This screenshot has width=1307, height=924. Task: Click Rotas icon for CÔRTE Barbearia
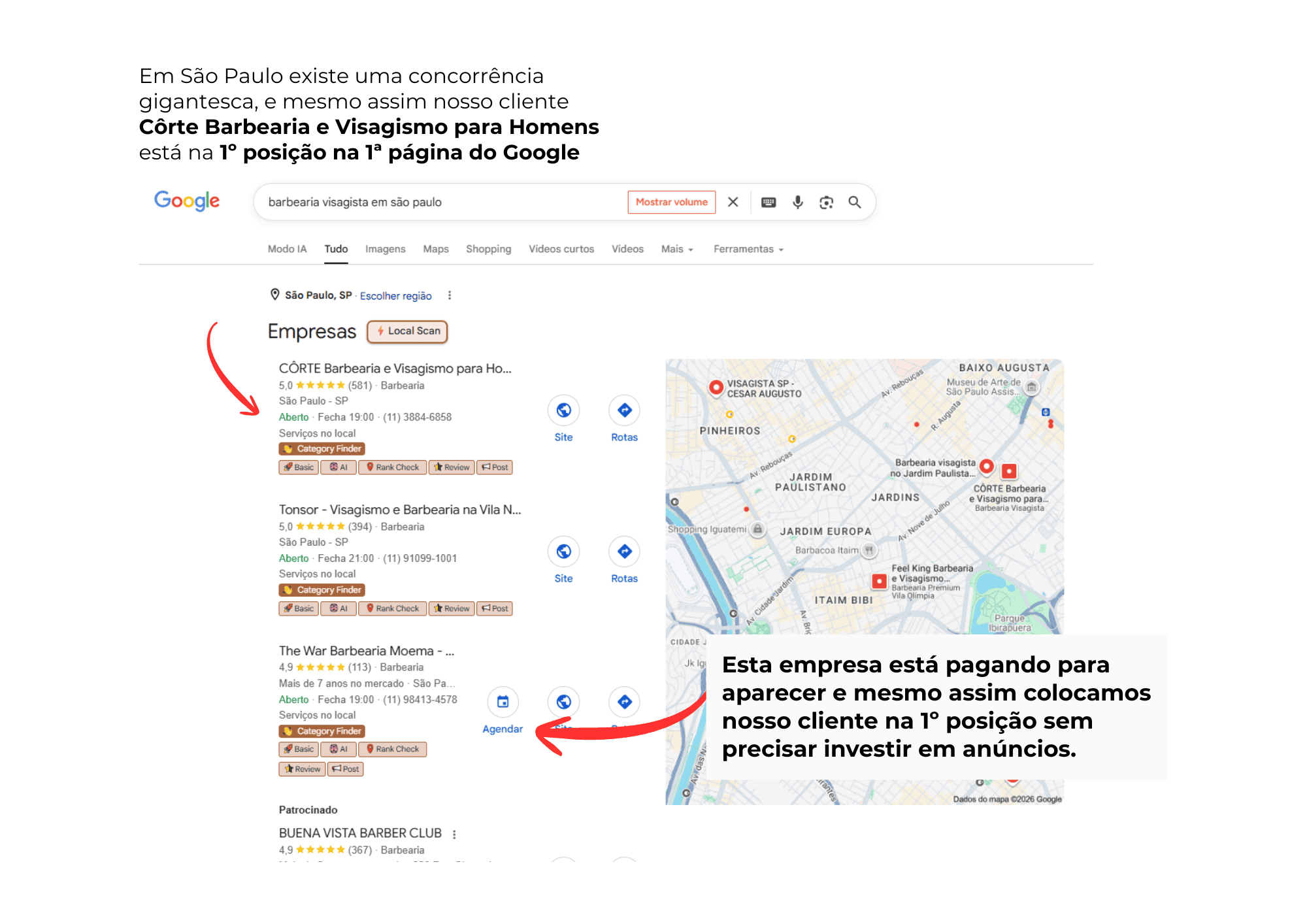(624, 410)
